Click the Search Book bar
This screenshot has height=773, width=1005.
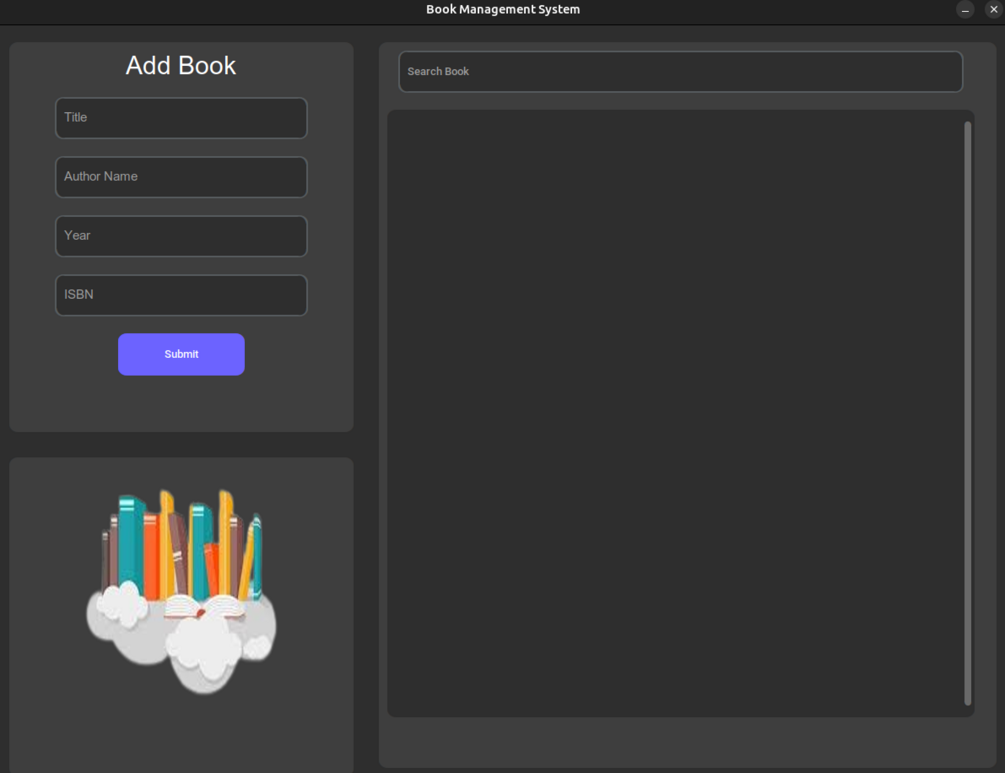point(681,71)
